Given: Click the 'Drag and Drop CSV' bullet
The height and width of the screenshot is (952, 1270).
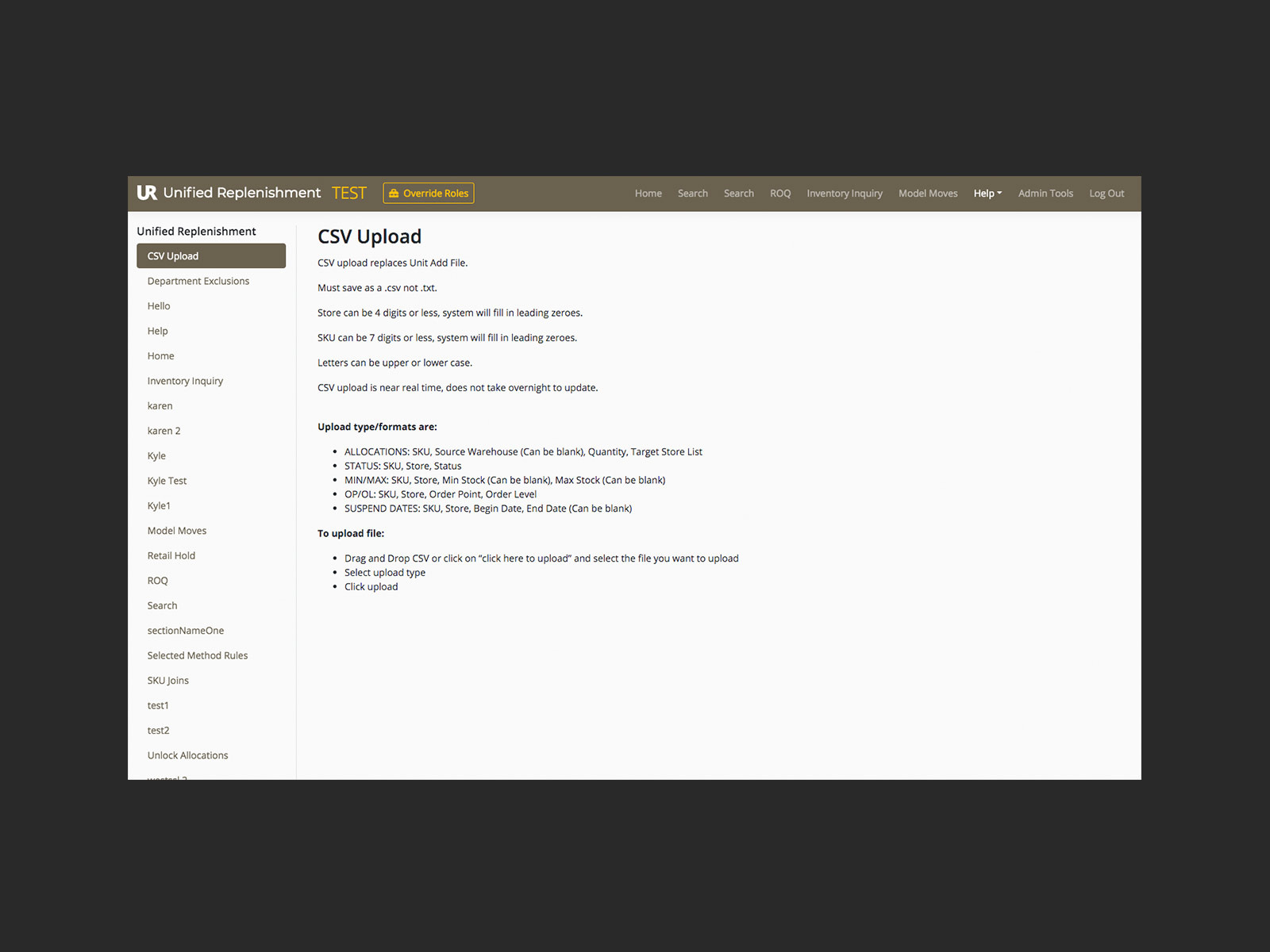Looking at the screenshot, I should [541, 559].
